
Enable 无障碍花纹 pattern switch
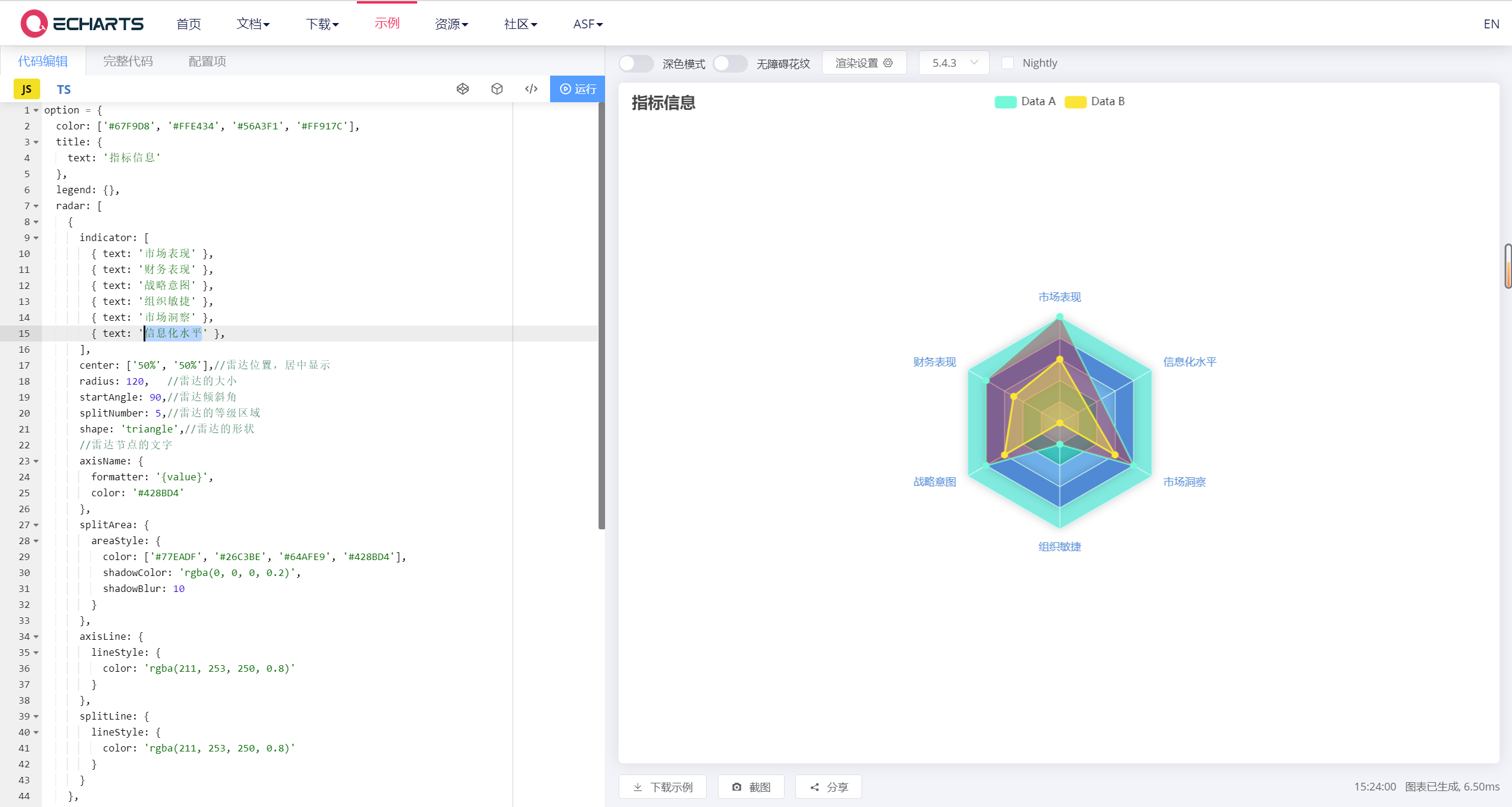[x=730, y=63]
